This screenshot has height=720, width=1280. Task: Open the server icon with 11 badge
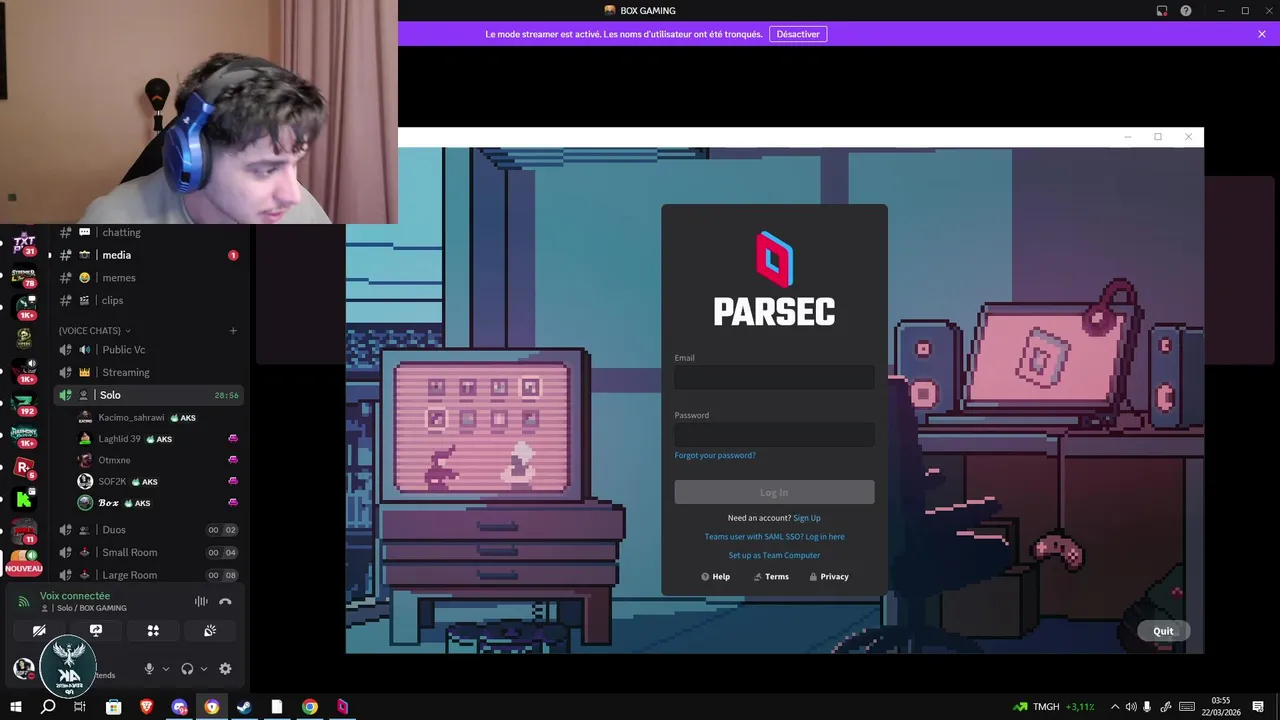click(x=24, y=531)
